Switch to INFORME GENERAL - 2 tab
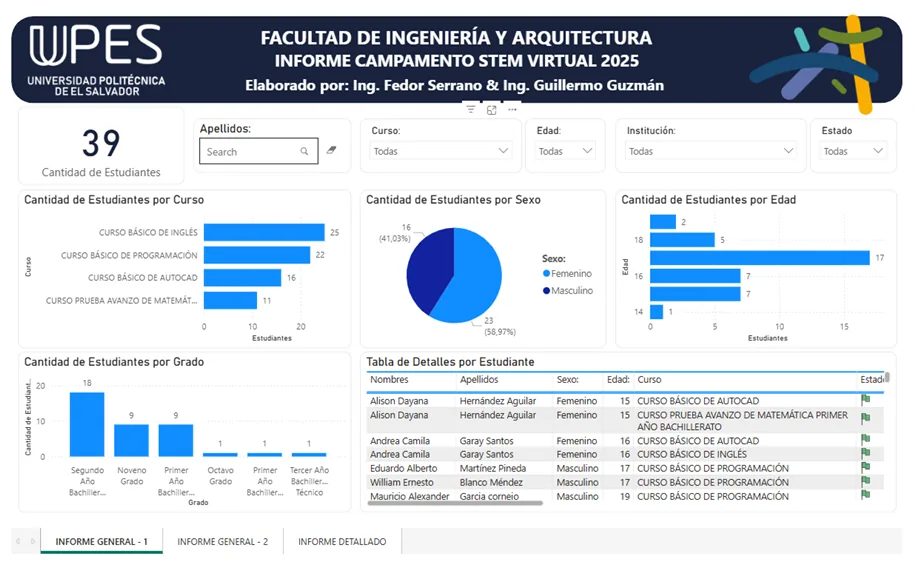Image resolution: width=923 pixels, height=574 pixels. coord(223,541)
